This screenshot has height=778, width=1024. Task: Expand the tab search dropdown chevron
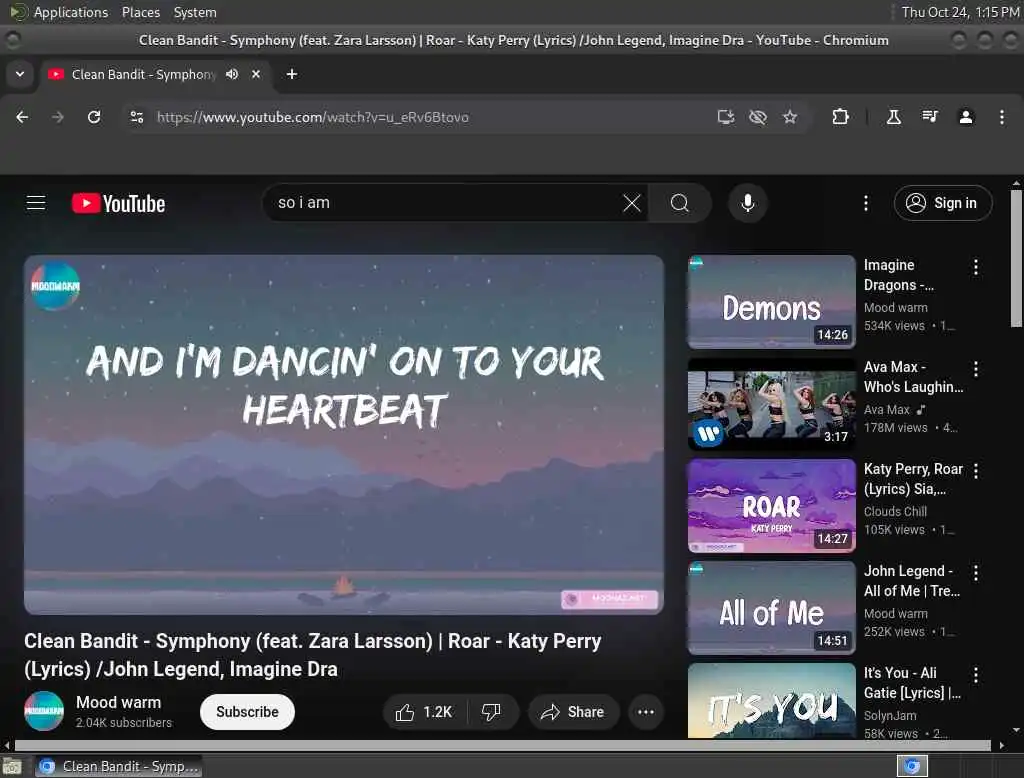tap(20, 74)
